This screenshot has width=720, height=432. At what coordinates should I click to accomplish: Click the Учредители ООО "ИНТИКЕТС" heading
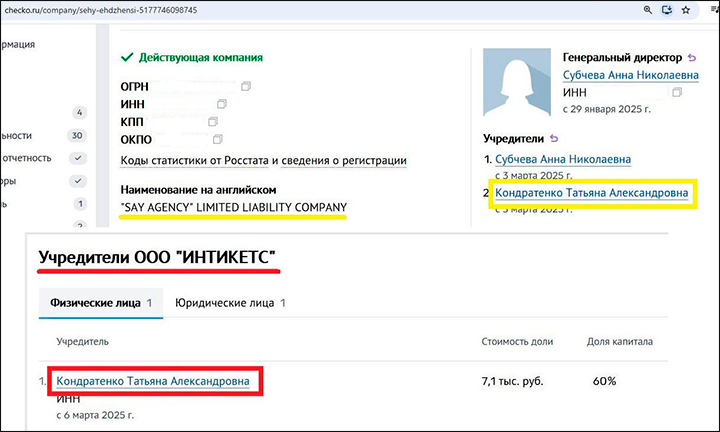(158, 257)
